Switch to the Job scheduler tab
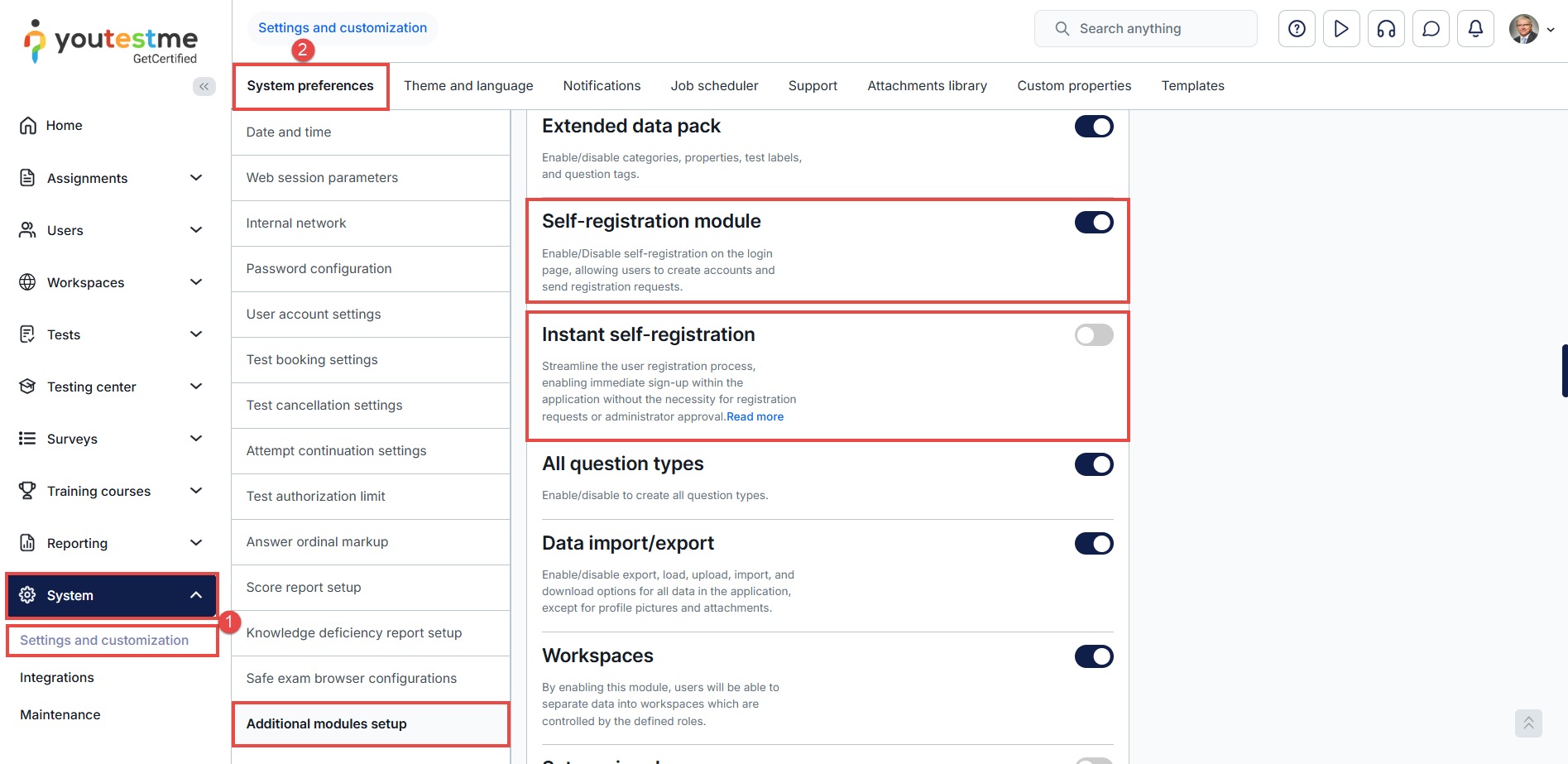The width and height of the screenshot is (1568, 764). point(714,86)
